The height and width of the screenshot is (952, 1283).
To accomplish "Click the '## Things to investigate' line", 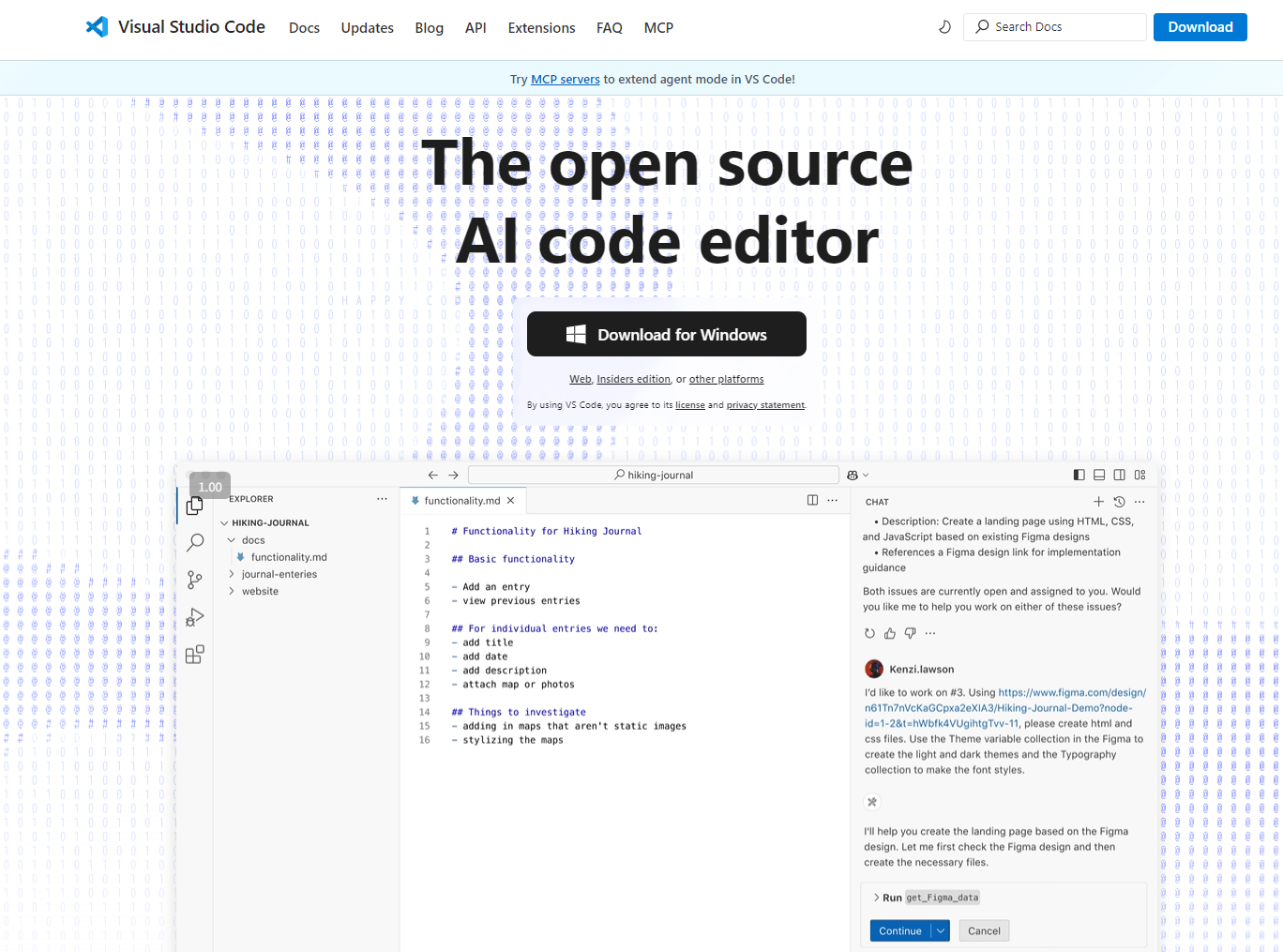I will [x=519, y=712].
